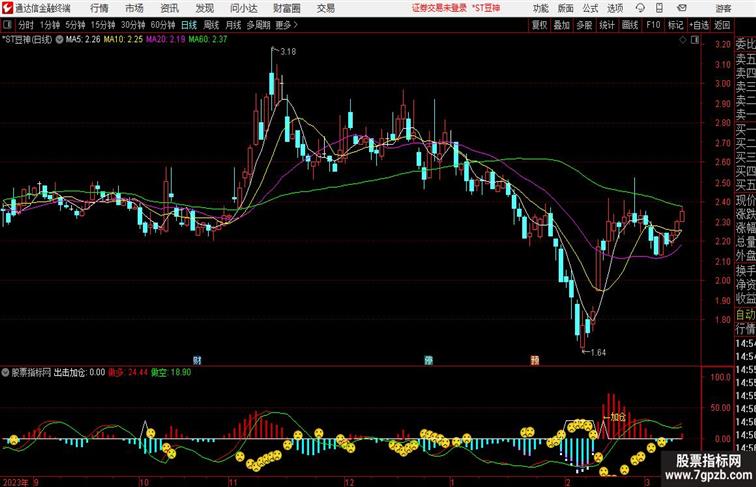Click the Tongdaxin red logo icon
Viewport: 756px width, 487px height.
click(x=7, y=8)
